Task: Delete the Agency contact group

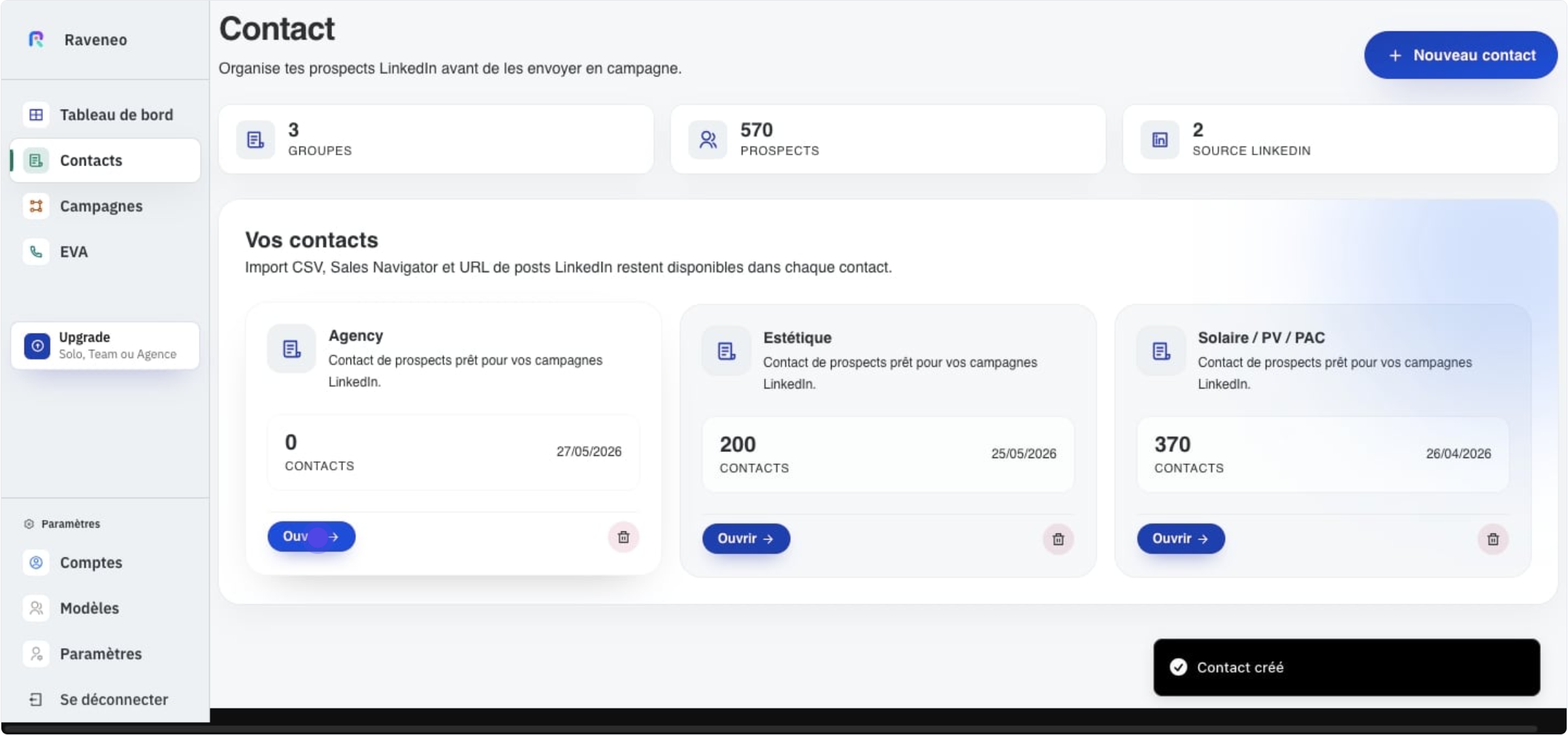Action: [x=623, y=538]
